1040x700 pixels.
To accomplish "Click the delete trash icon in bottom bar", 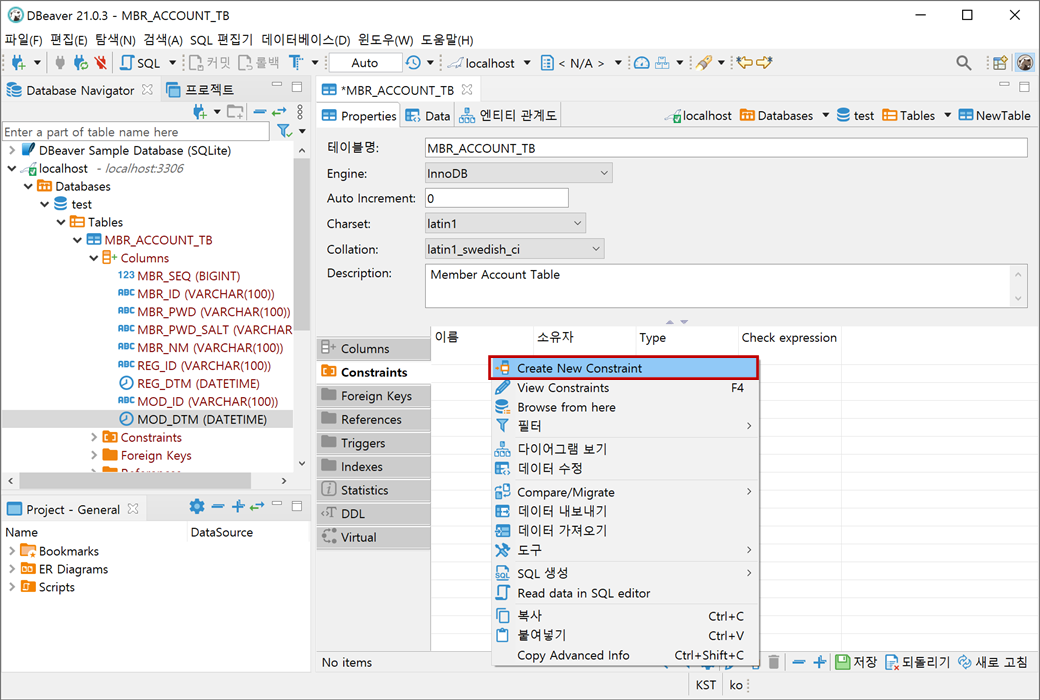I will 774,662.
